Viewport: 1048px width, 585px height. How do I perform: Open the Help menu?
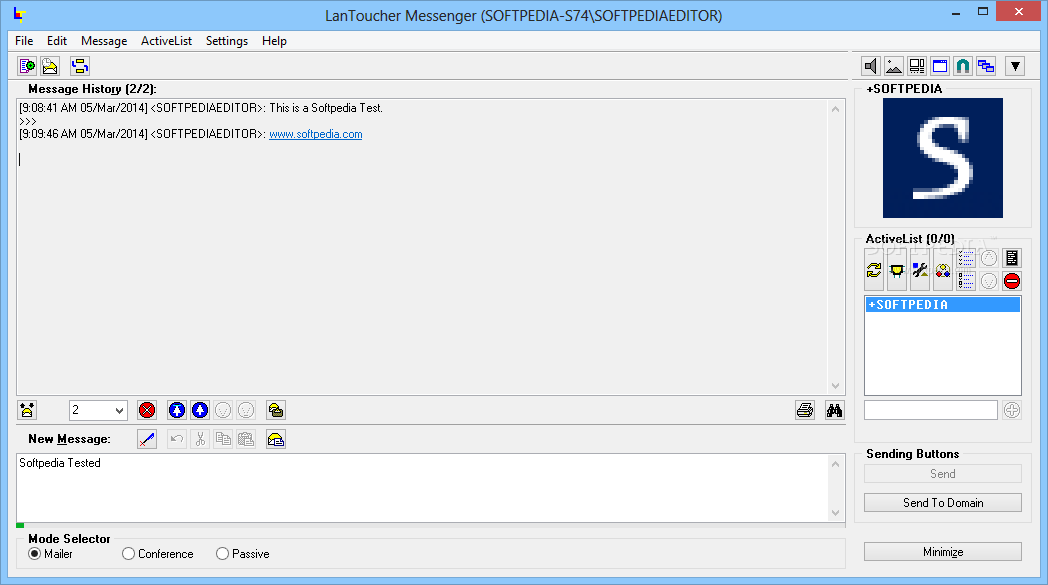click(274, 41)
